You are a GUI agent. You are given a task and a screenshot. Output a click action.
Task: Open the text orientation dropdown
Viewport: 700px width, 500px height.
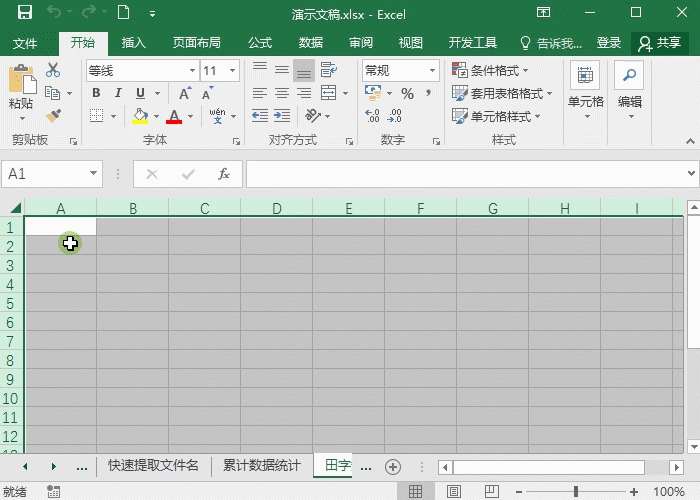click(328, 117)
